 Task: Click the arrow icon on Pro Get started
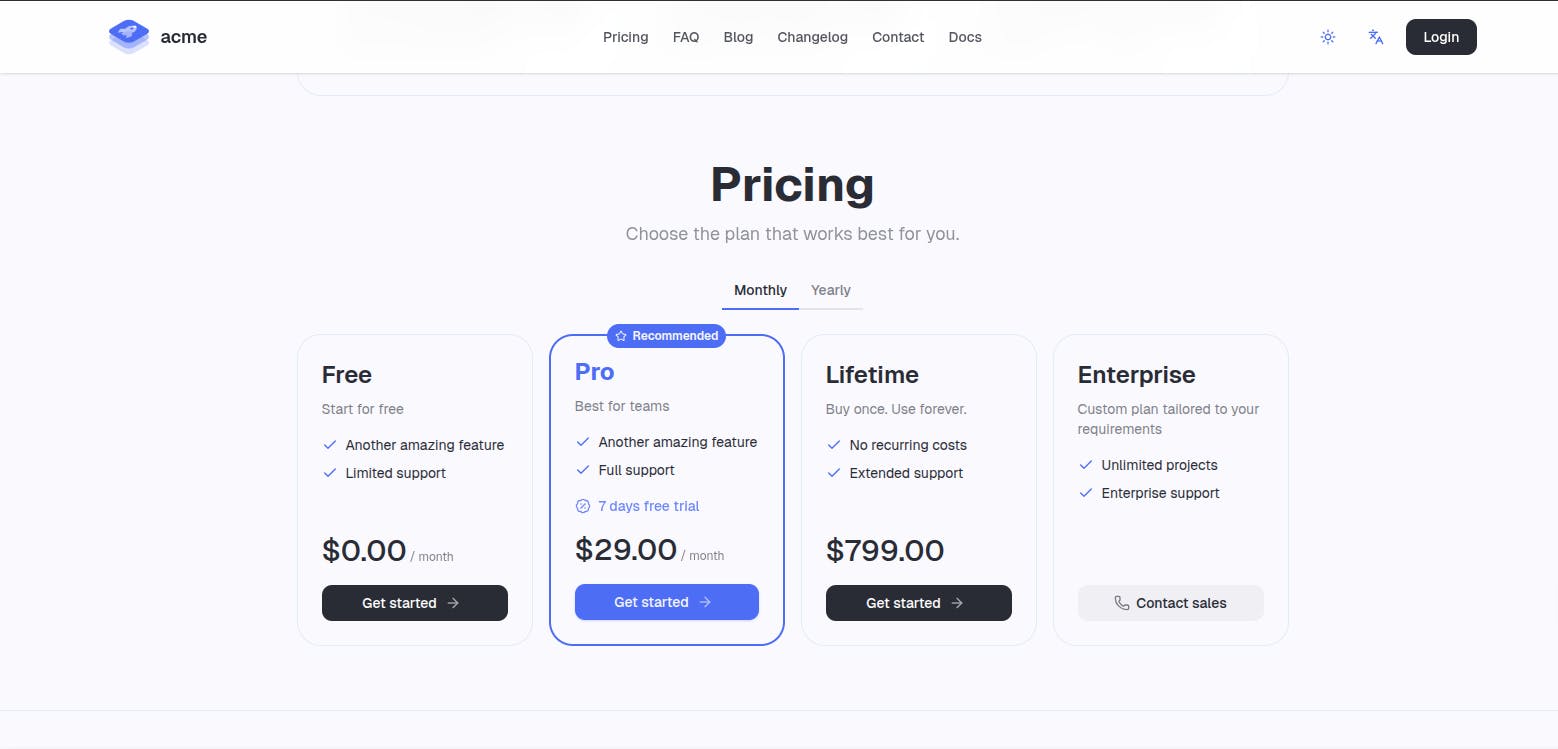pos(705,602)
